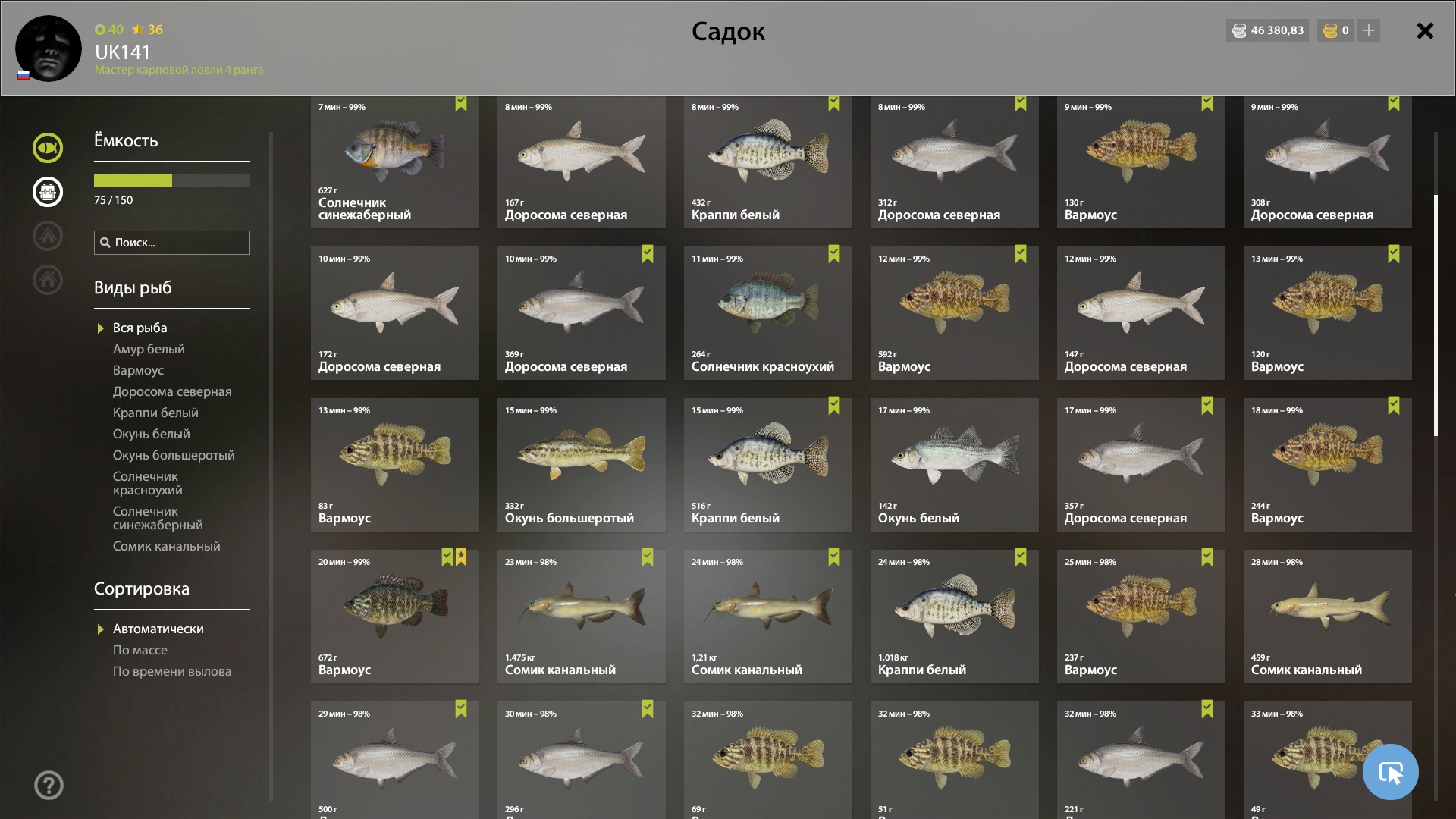Image resolution: width=1456 pixels, height=819 pixels.
Task: Toggle bookmark on 627 g Солнечник синежаберный card
Action: point(461,104)
